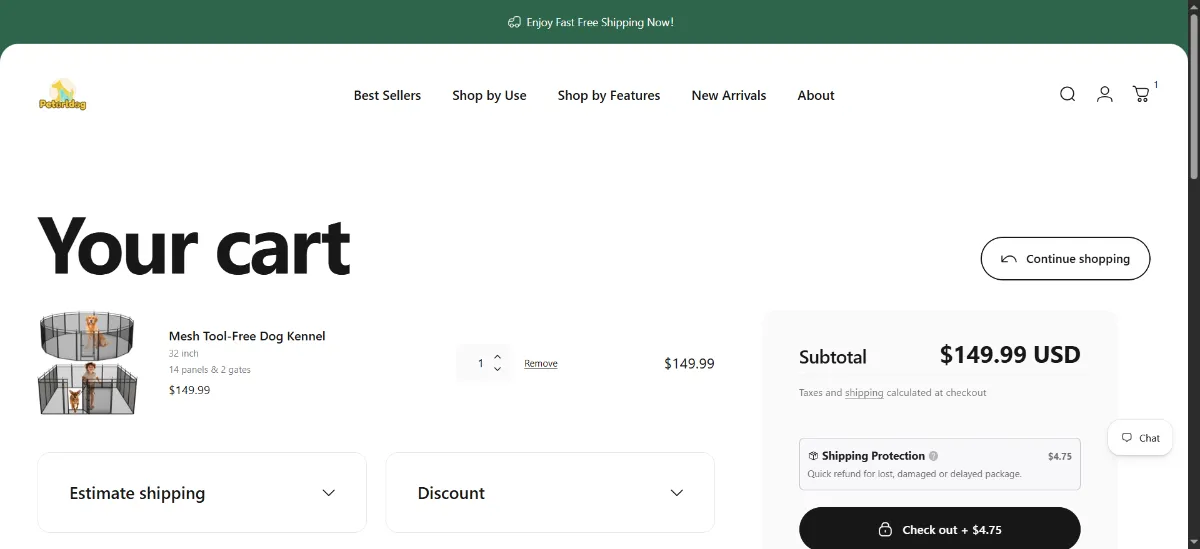Toggle the Shipping Protection option
Viewport: 1200px width, 549px height.
click(940, 464)
